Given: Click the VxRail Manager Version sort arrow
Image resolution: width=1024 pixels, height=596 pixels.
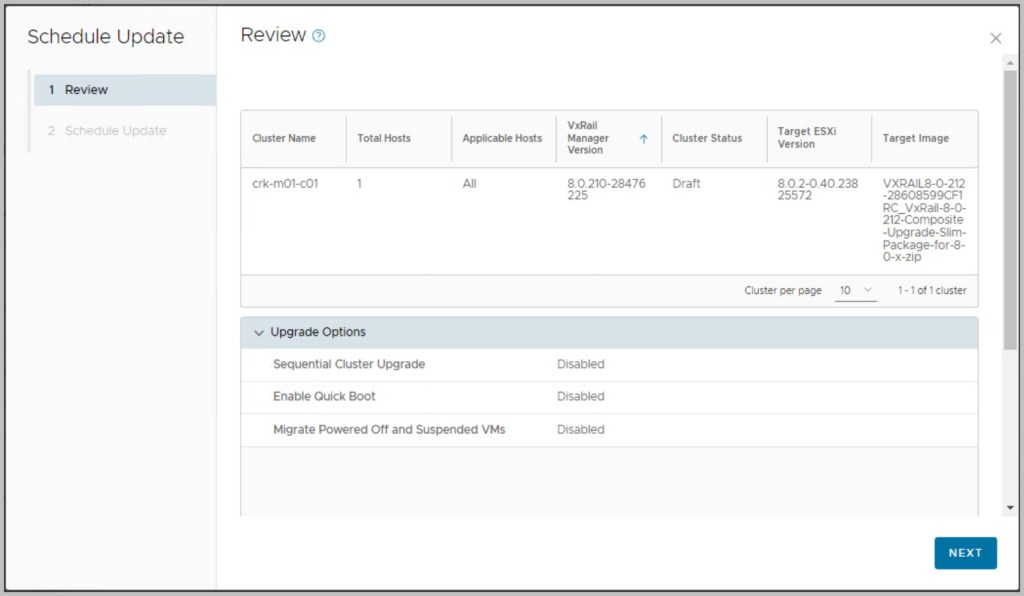Looking at the screenshot, I should click(643, 139).
